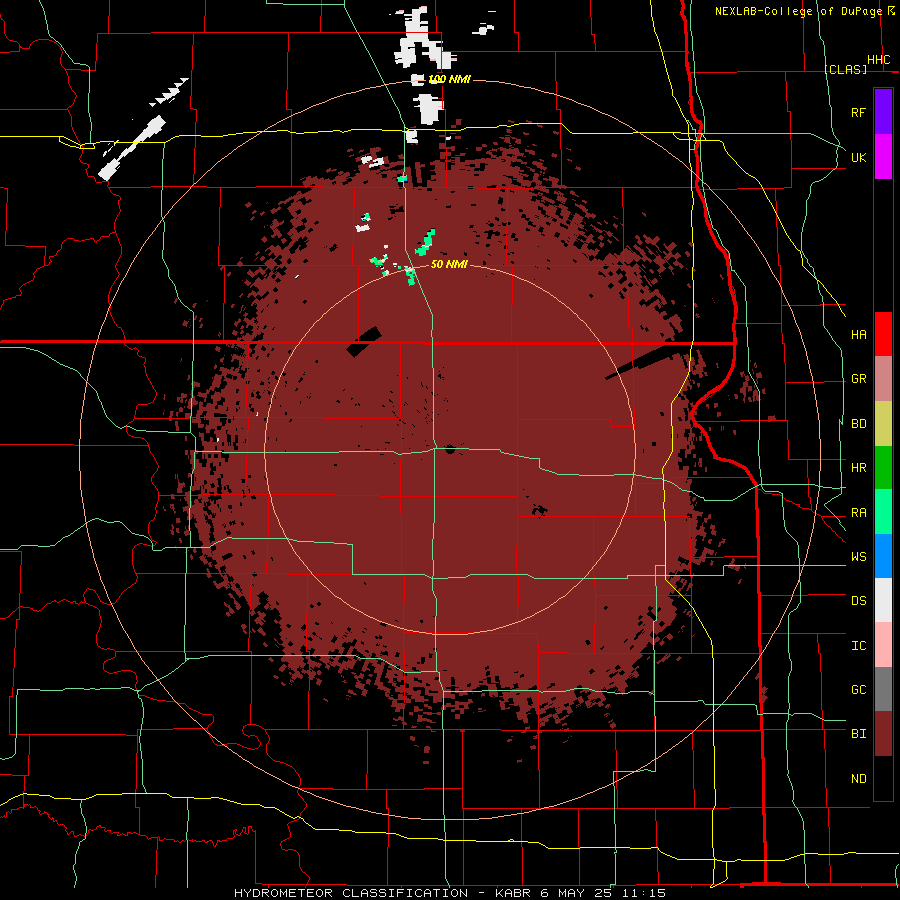Click the ND black legend swatch
Viewport: 900px width, 900px height.
[883, 778]
